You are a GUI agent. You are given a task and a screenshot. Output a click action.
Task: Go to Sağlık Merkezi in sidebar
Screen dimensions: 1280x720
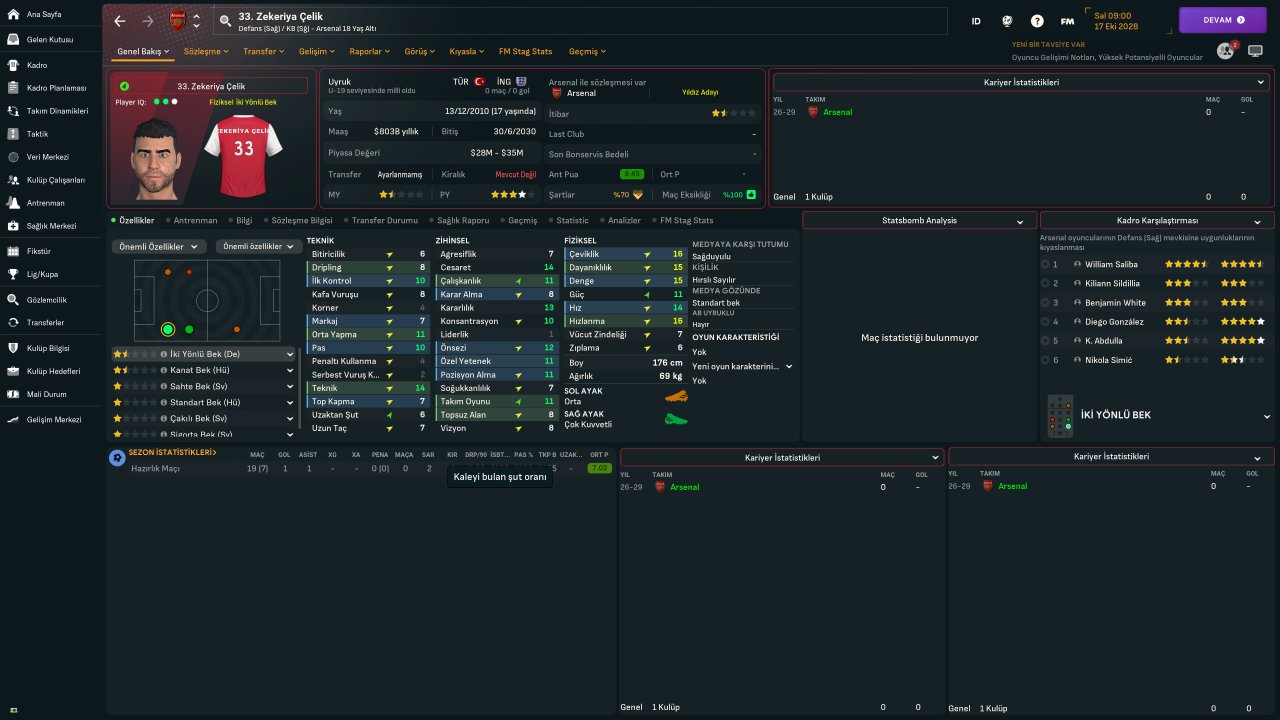tap(52, 226)
